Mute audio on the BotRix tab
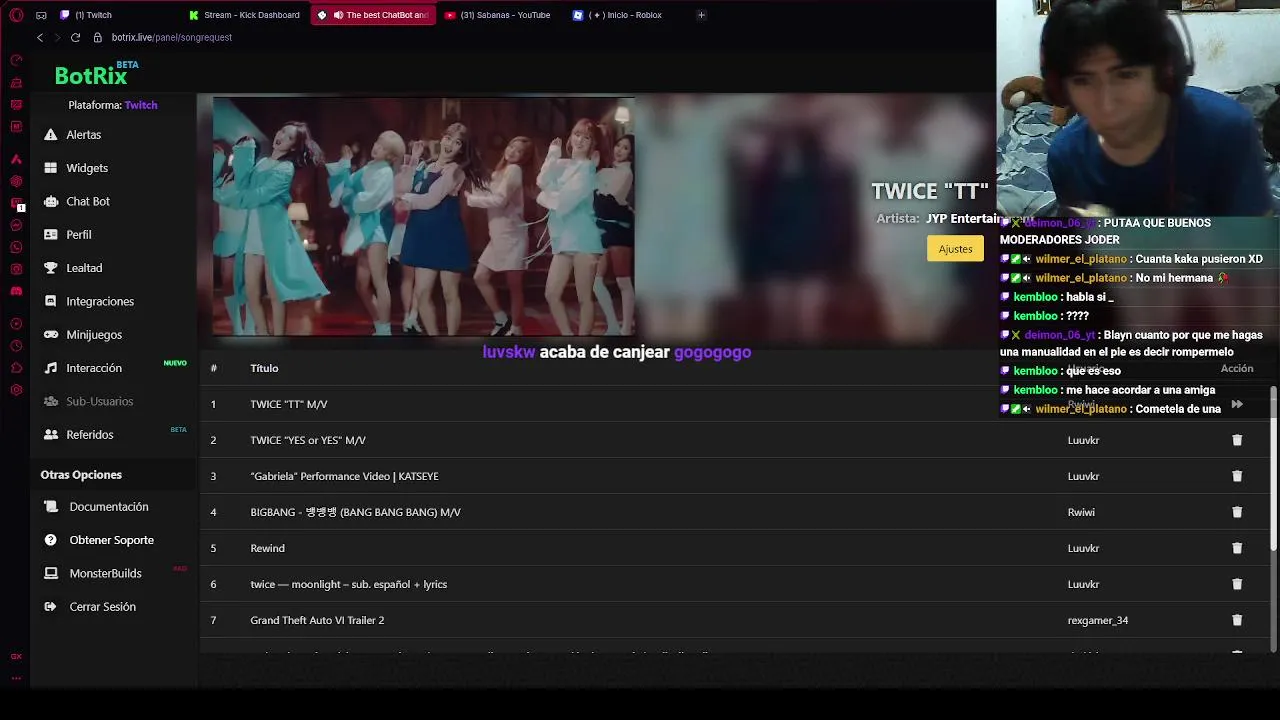The height and width of the screenshot is (720, 1280). [338, 15]
